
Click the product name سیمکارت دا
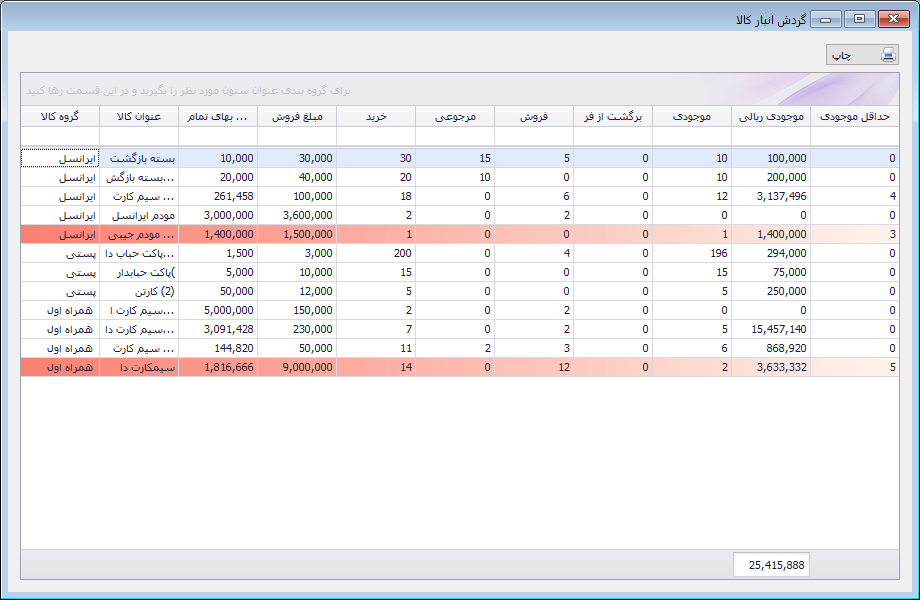click(x=139, y=367)
